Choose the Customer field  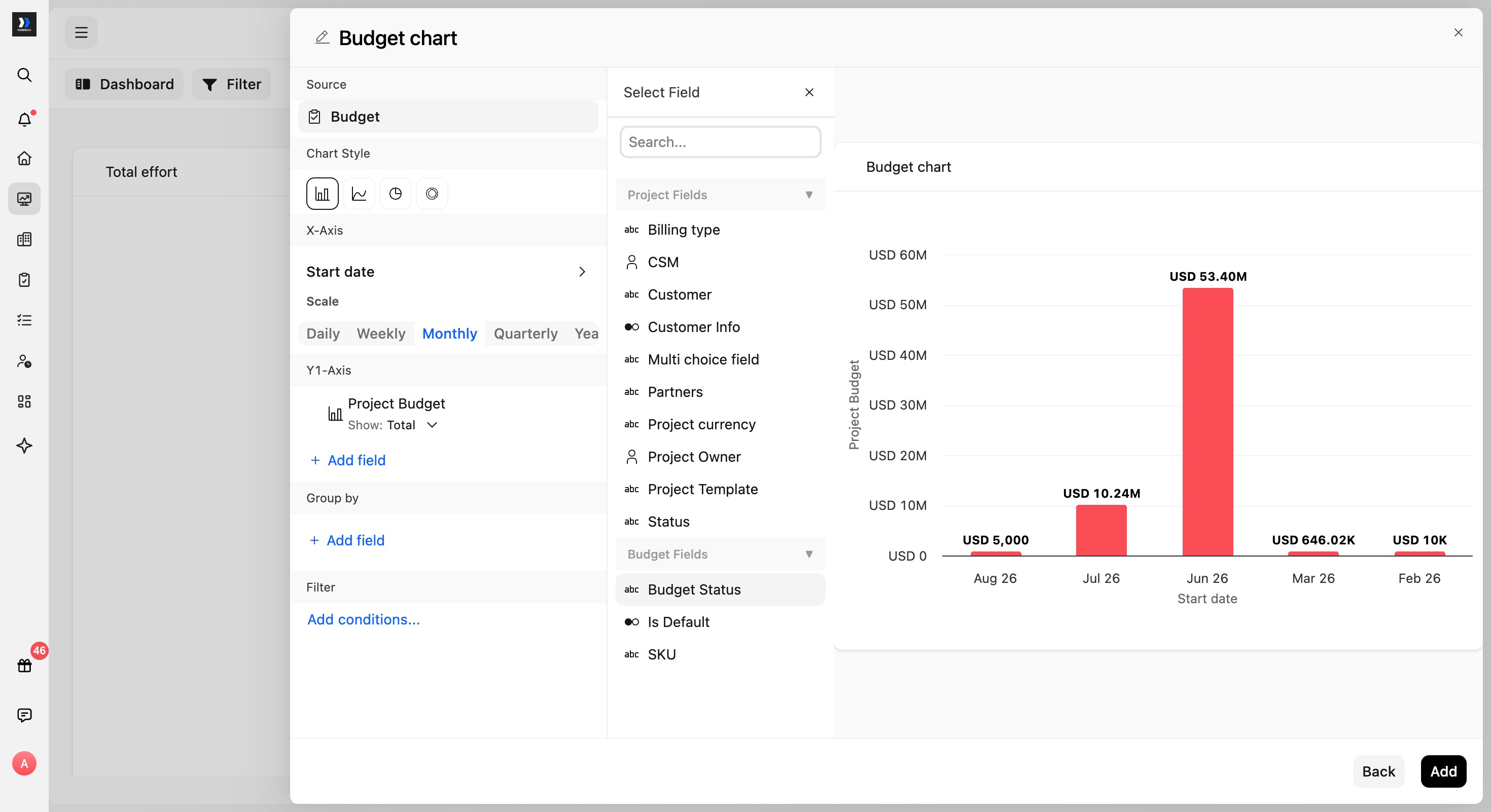(x=721, y=294)
